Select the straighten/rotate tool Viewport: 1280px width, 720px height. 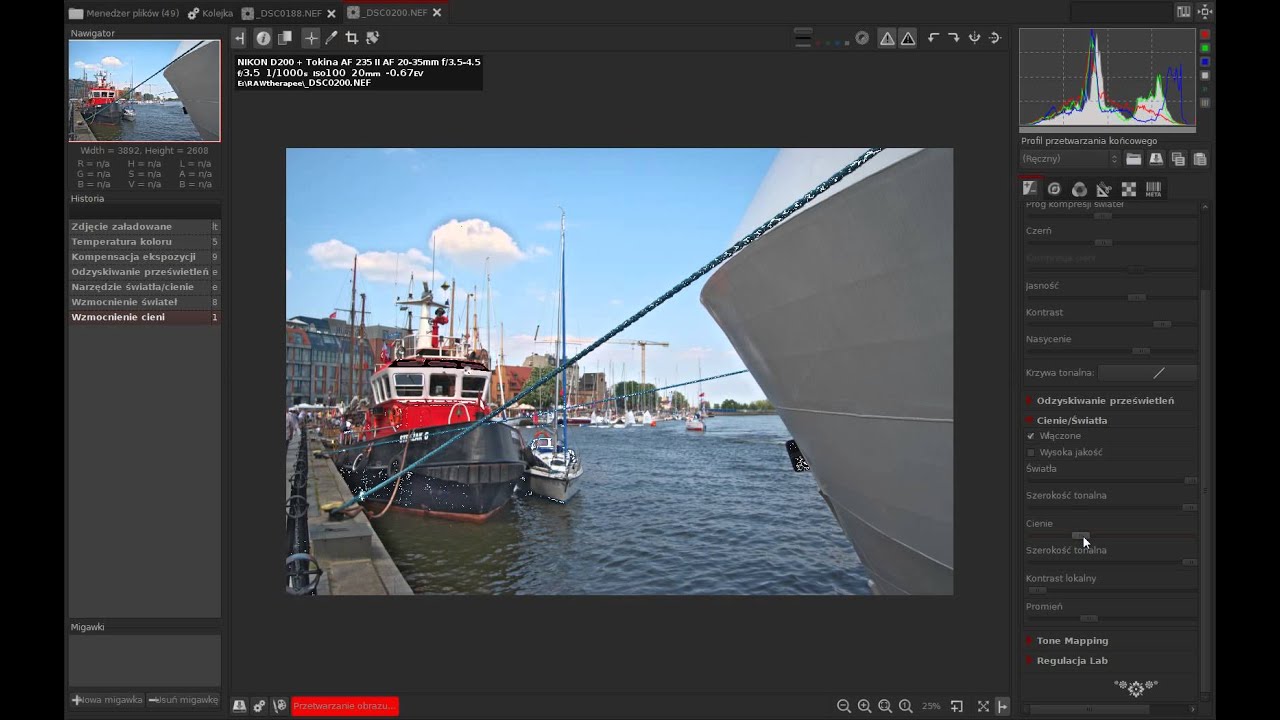tap(373, 38)
